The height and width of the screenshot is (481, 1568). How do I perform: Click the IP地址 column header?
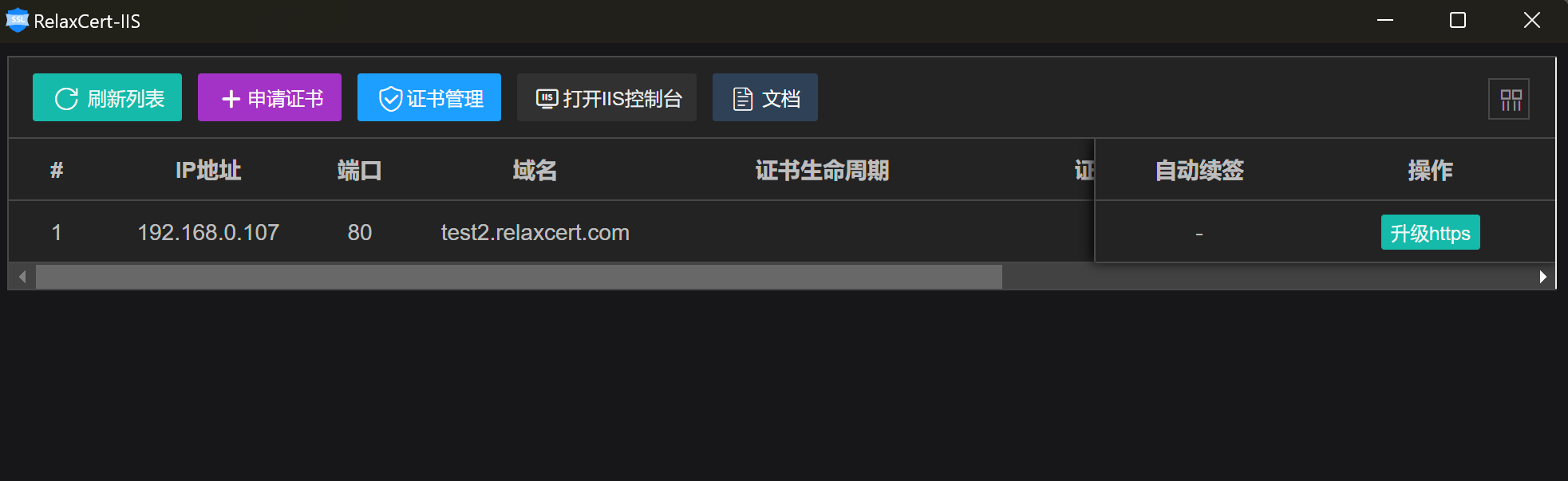coord(208,170)
